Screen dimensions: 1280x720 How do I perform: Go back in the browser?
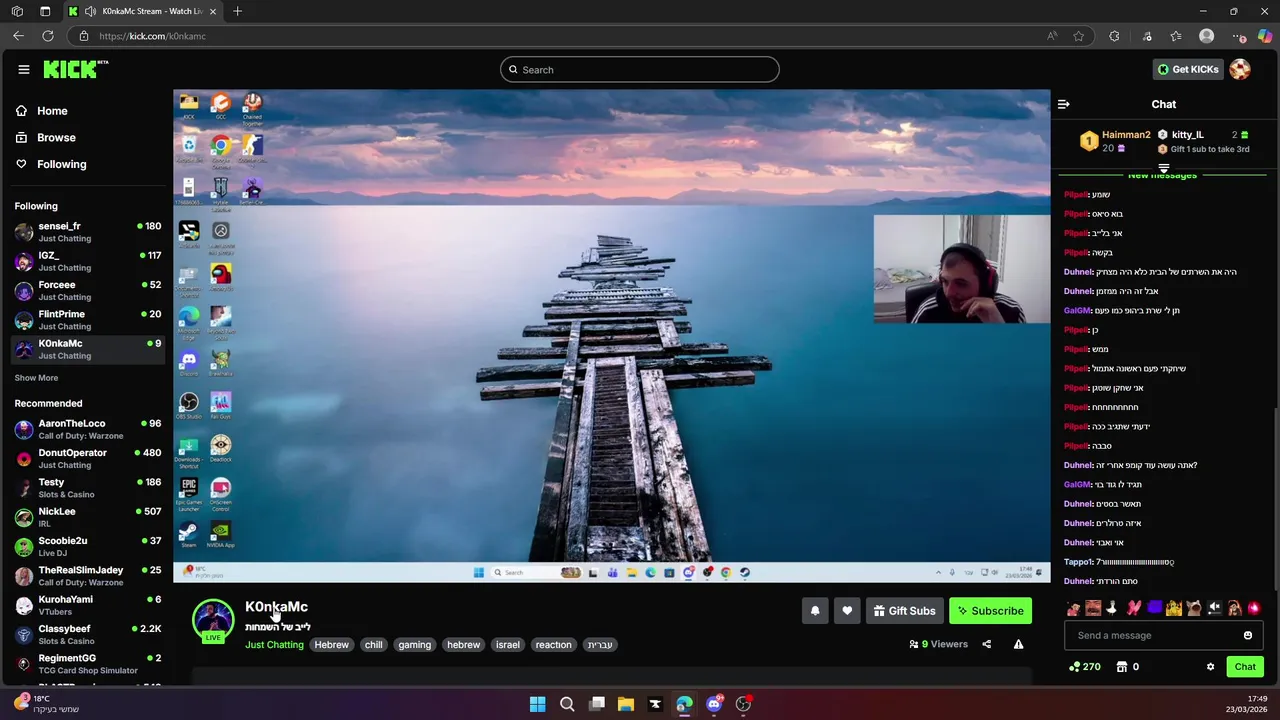coord(18,36)
